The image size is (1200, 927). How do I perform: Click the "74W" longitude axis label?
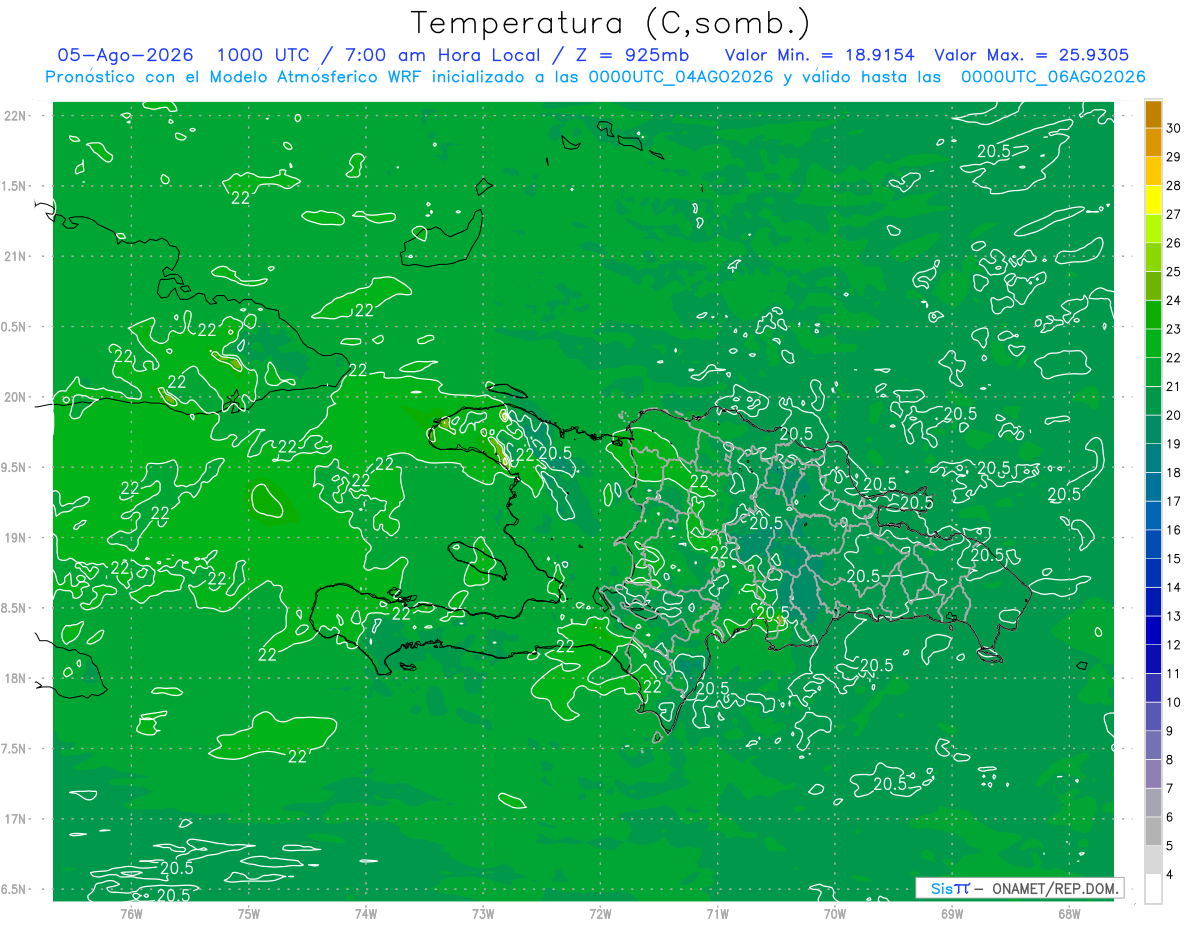point(366,913)
